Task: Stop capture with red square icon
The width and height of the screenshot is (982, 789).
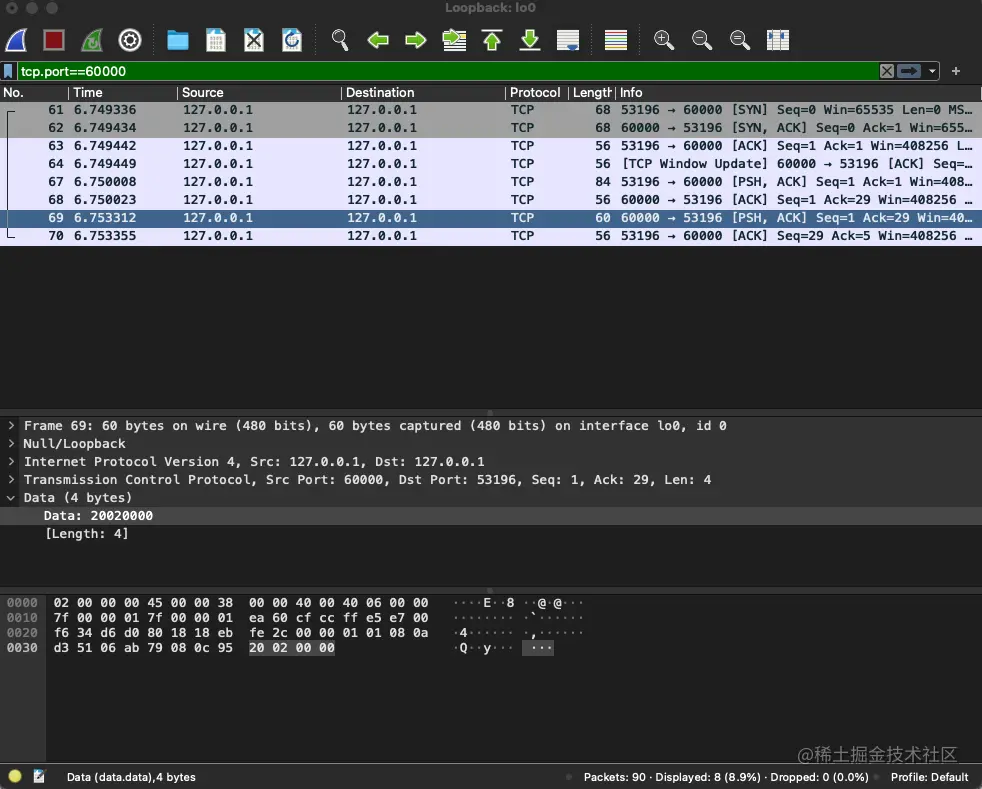Action: pos(54,40)
